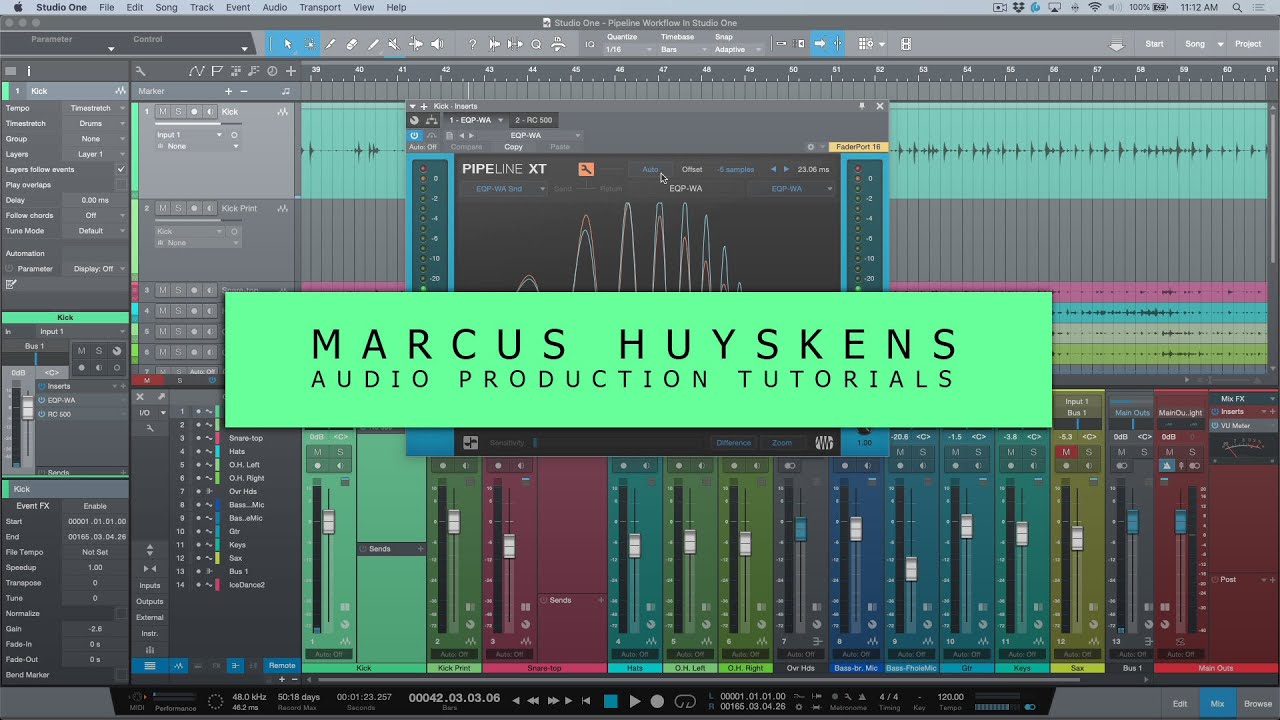Screen dimensions: 1280x720
Task: Click the Project page button
Action: pos(1248,44)
